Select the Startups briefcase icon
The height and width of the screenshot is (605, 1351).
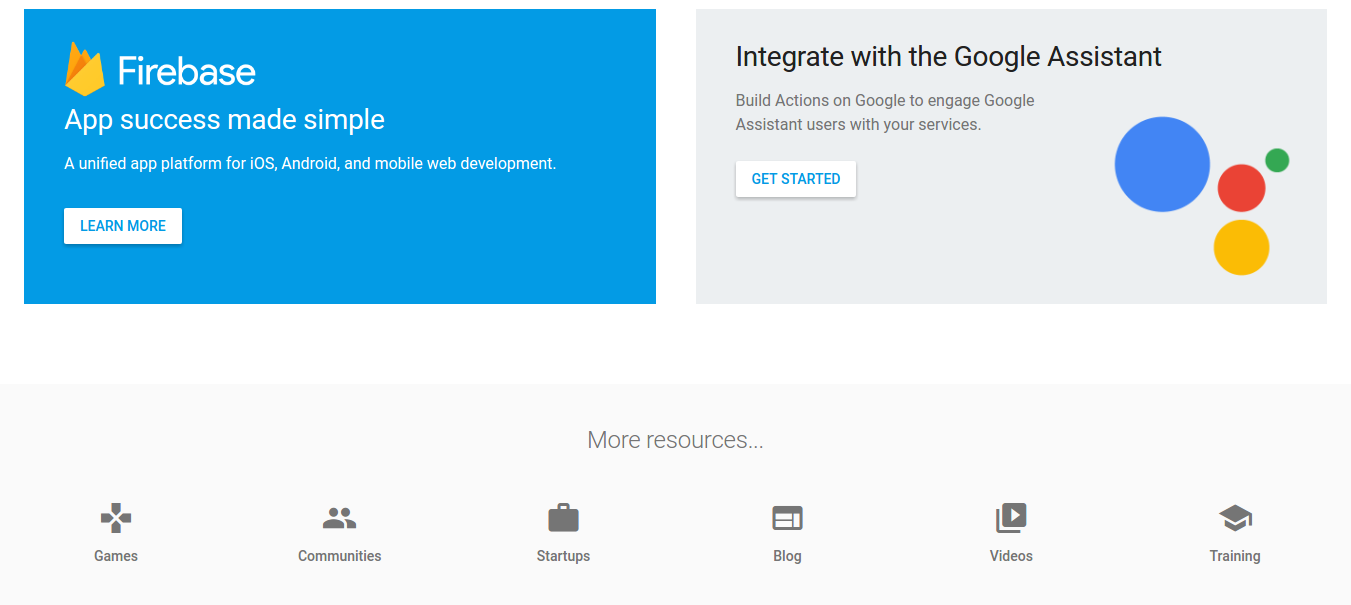[563, 518]
